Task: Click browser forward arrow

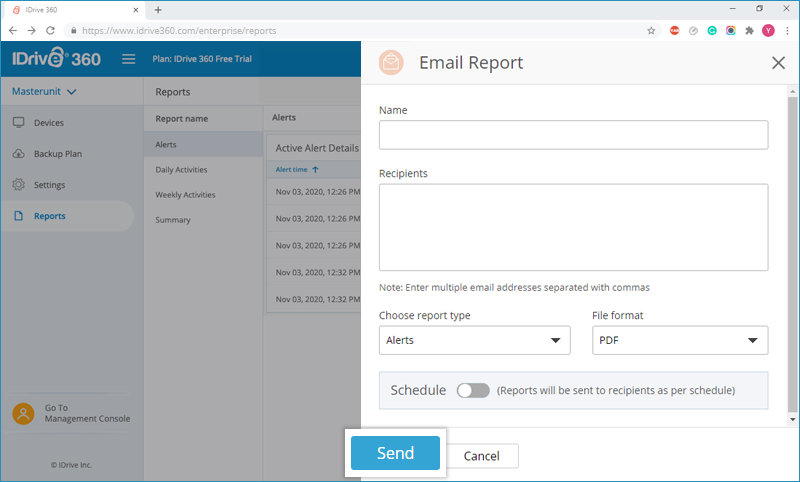Action: [32, 31]
